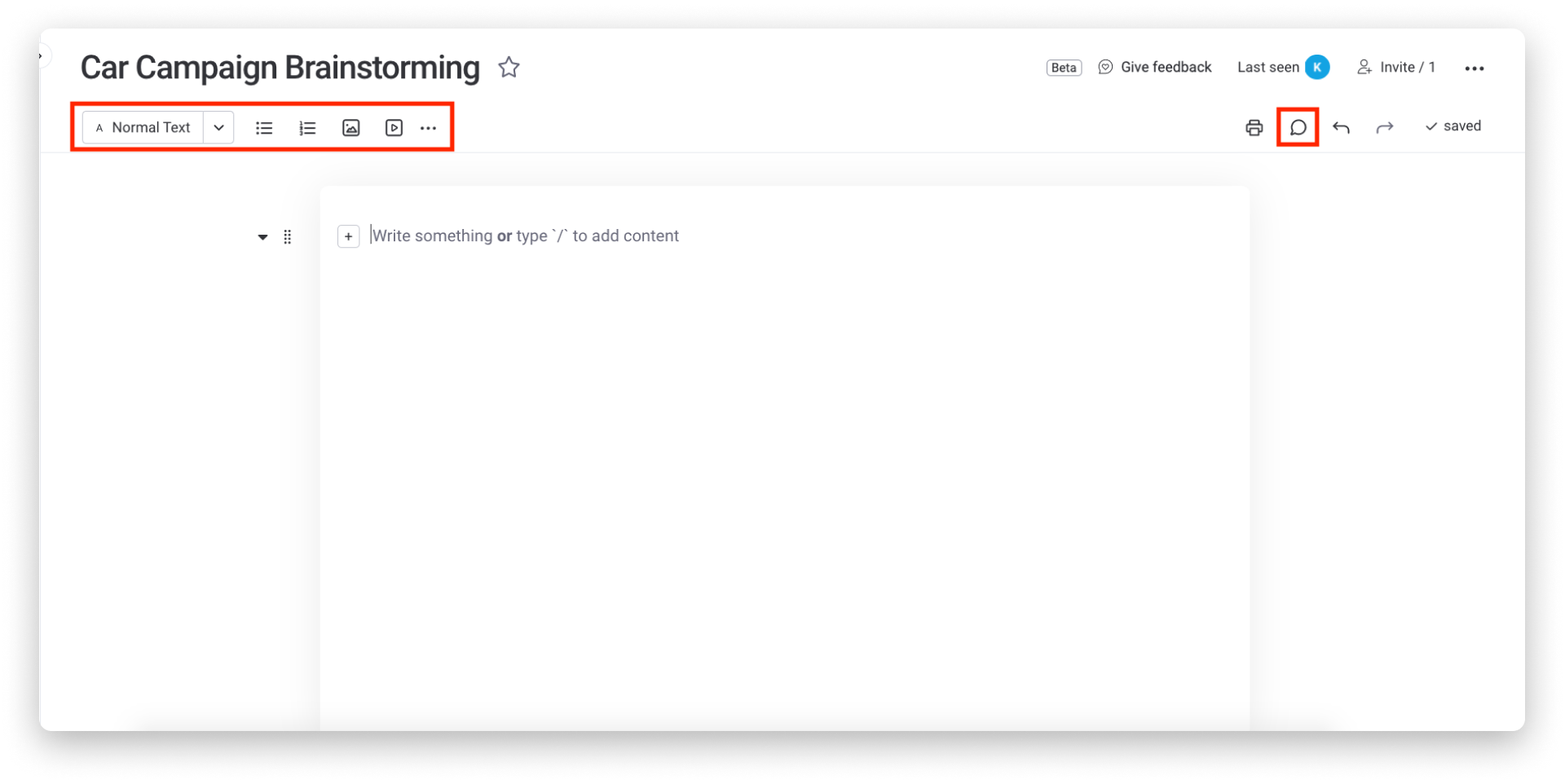Image resolution: width=1565 pixels, height=784 pixels.
Task: Add a new block with the plus button
Action: click(348, 236)
